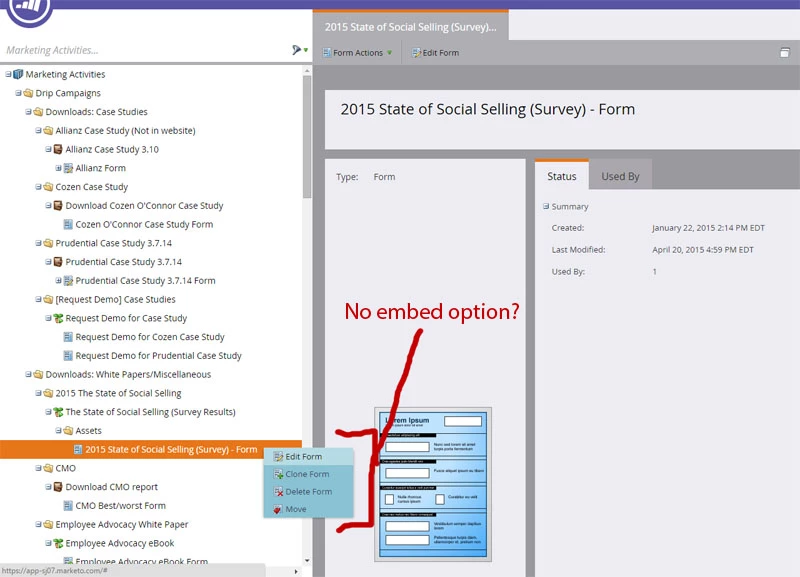
Task: Select the Status tab
Action: coord(562,175)
